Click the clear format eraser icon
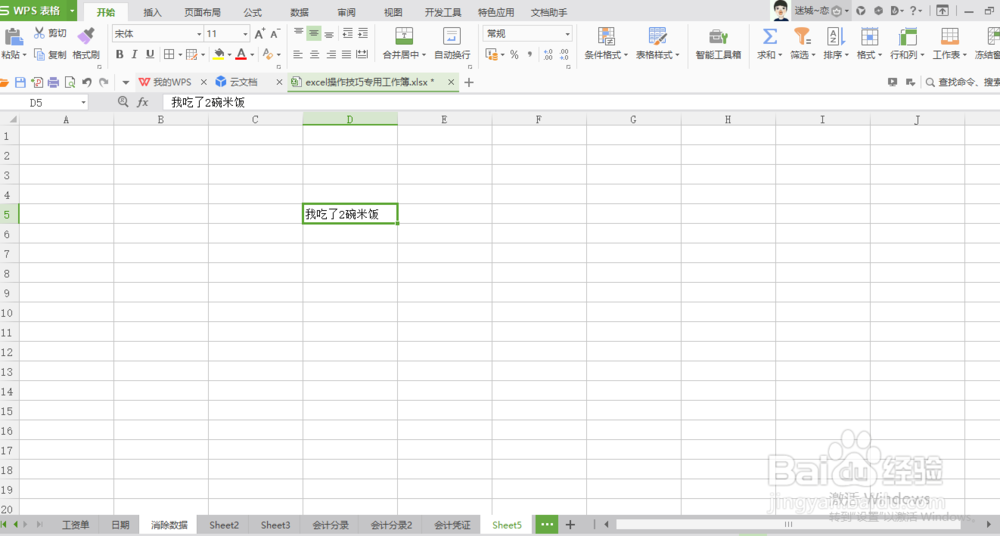The height and width of the screenshot is (536, 1000). (x=268, y=55)
